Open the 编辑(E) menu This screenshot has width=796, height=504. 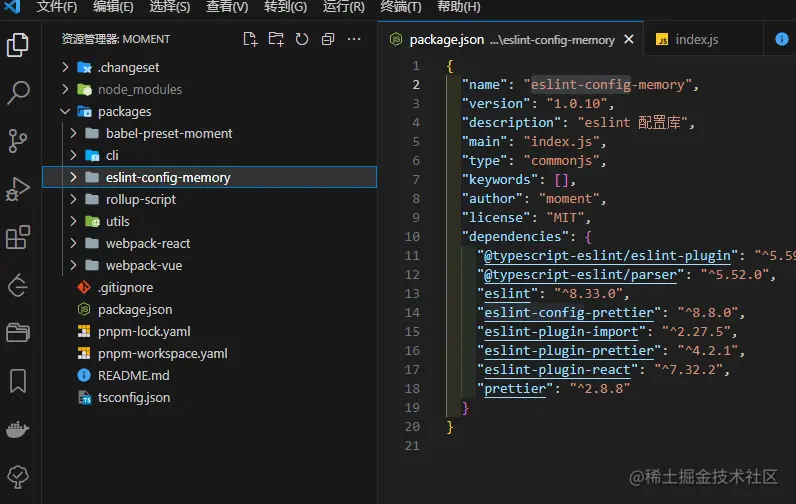[x=113, y=7]
